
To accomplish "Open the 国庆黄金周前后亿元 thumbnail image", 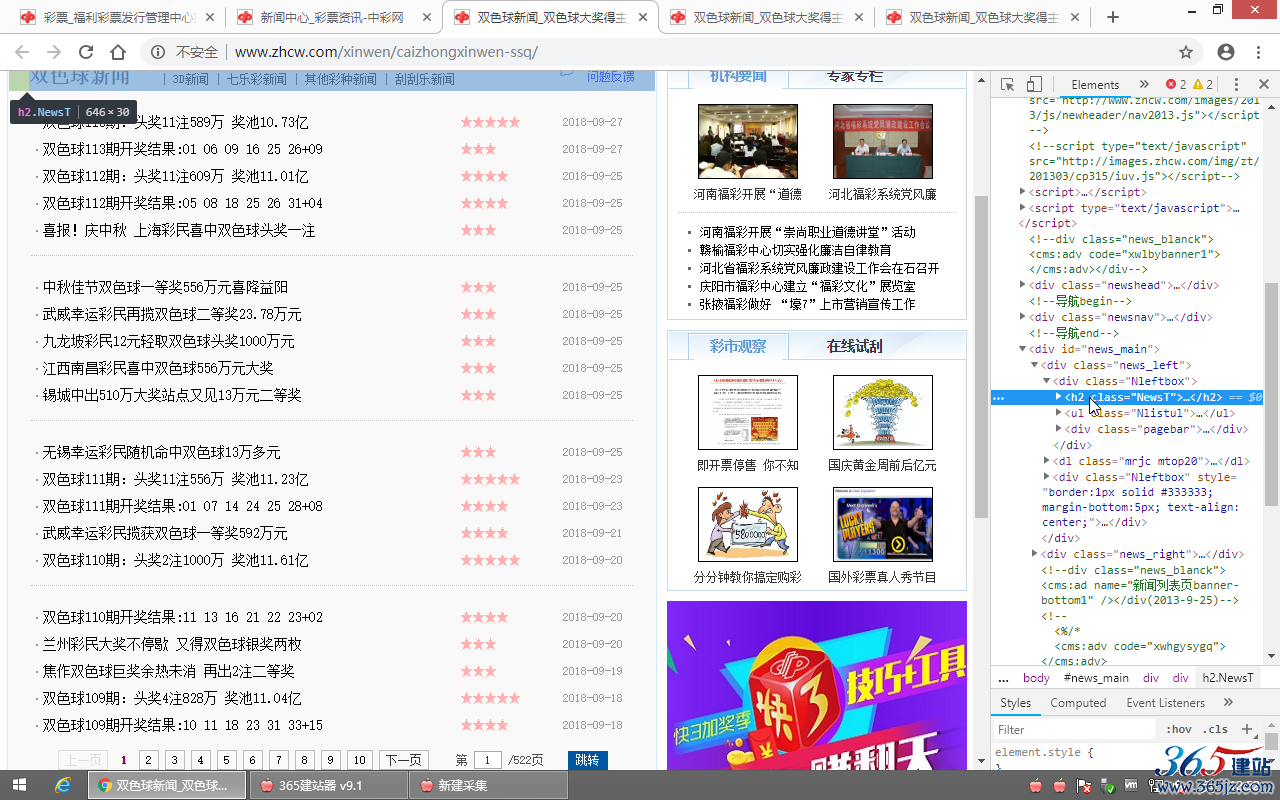I will (883, 412).
